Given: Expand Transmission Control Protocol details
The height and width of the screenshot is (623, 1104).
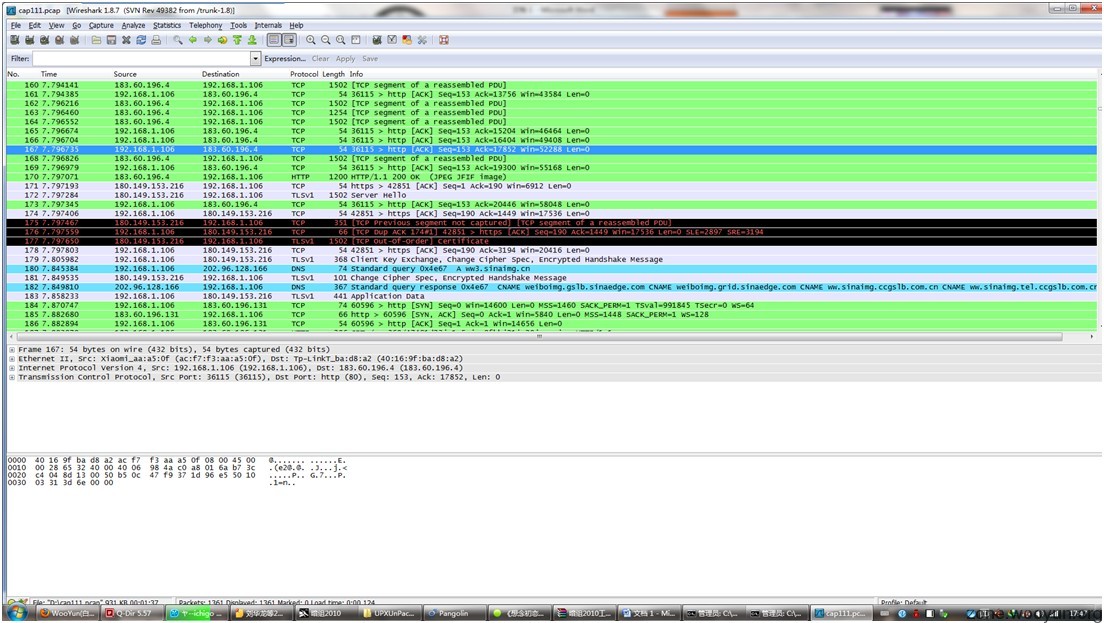Looking at the screenshot, I should (x=12, y=377).
